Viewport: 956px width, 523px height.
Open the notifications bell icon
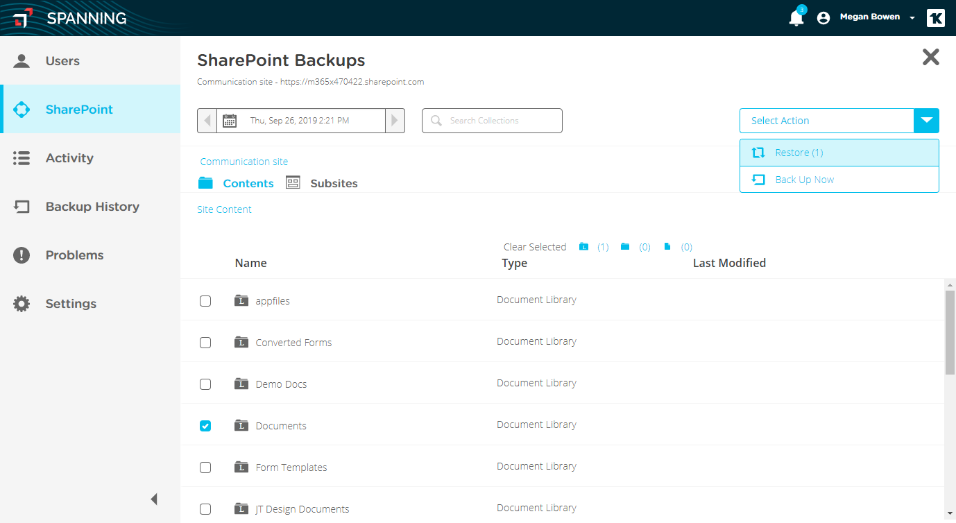(796, 18)
